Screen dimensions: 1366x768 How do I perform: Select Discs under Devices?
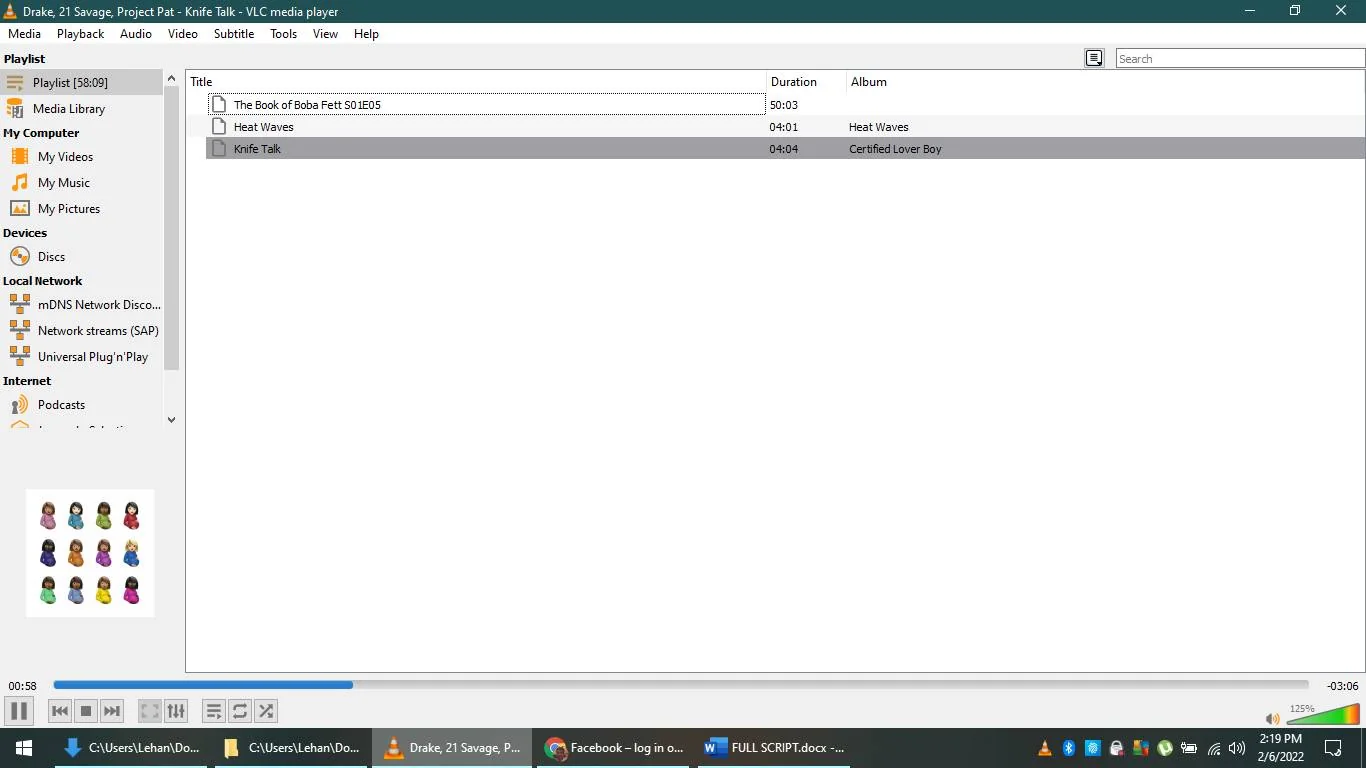point(82,256)
